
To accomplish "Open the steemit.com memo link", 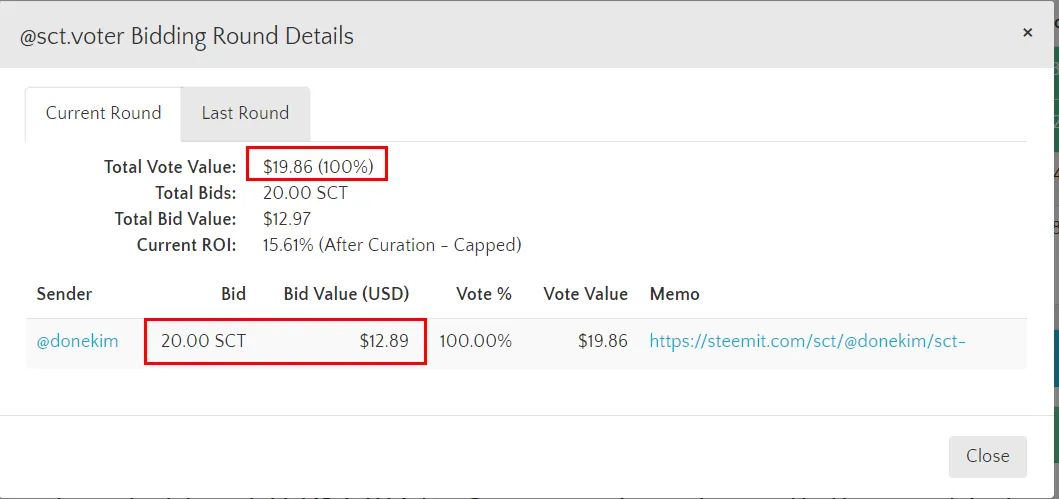I will pos(807,341).
